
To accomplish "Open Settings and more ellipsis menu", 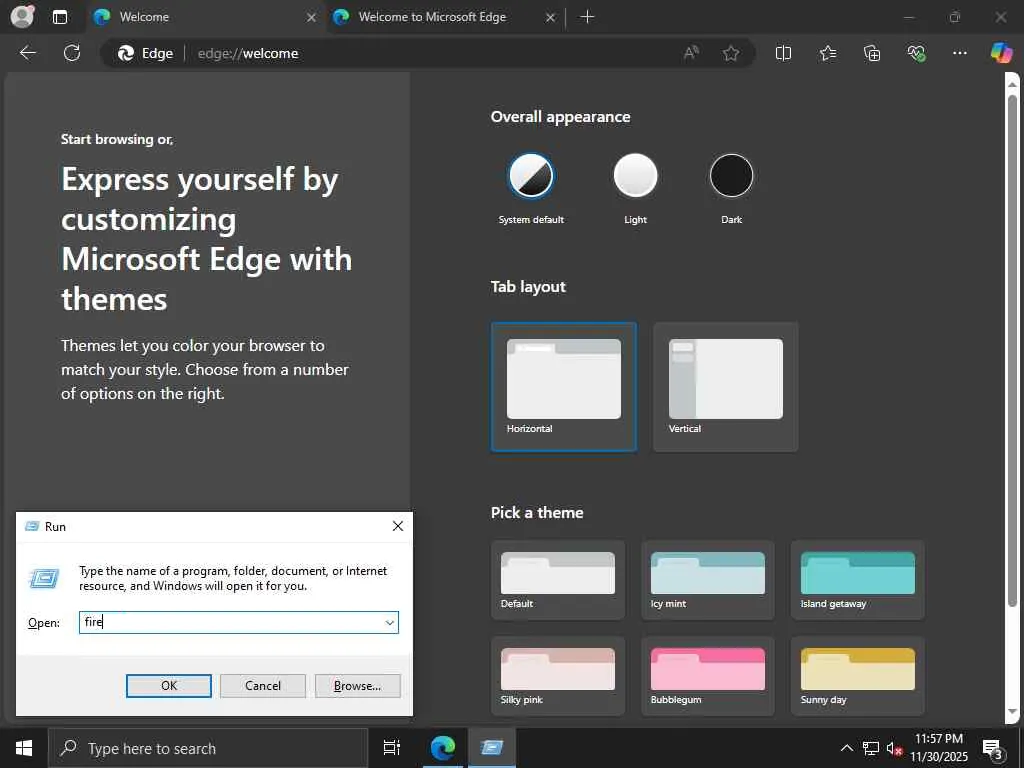I will [959, 53].
